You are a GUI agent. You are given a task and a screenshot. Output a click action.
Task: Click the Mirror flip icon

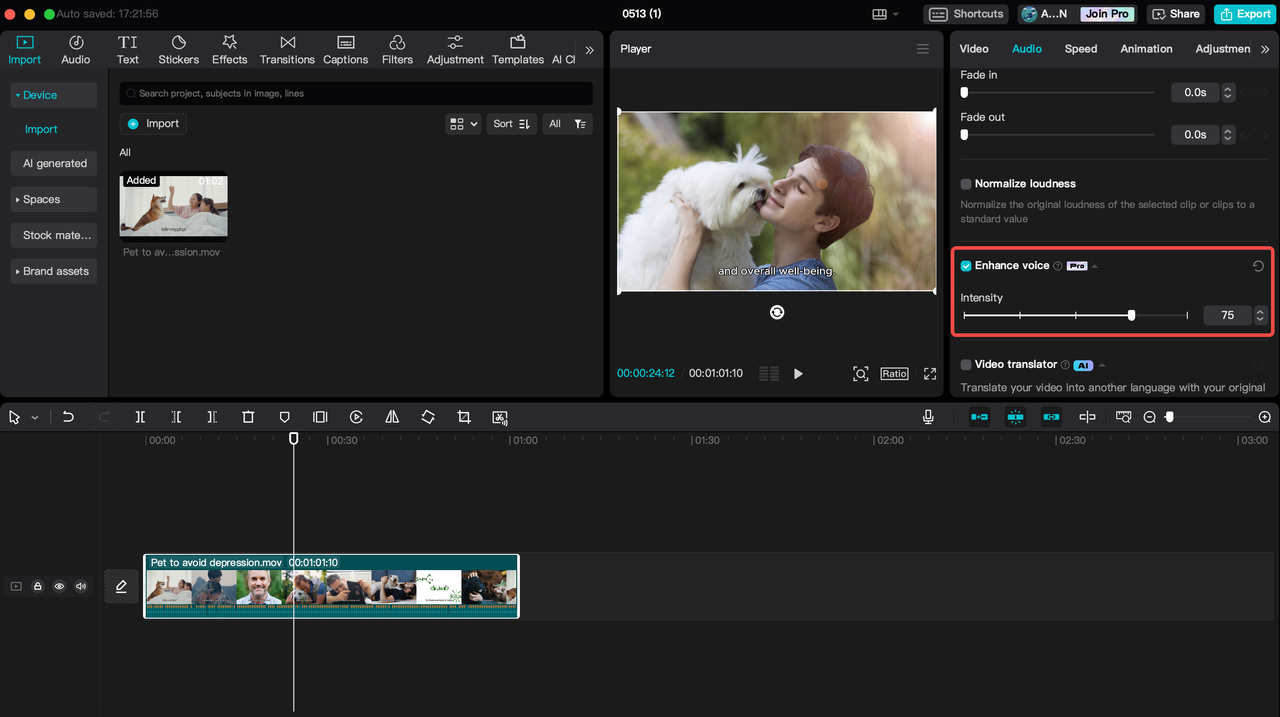pyautogui.click(x=392, y=417)
